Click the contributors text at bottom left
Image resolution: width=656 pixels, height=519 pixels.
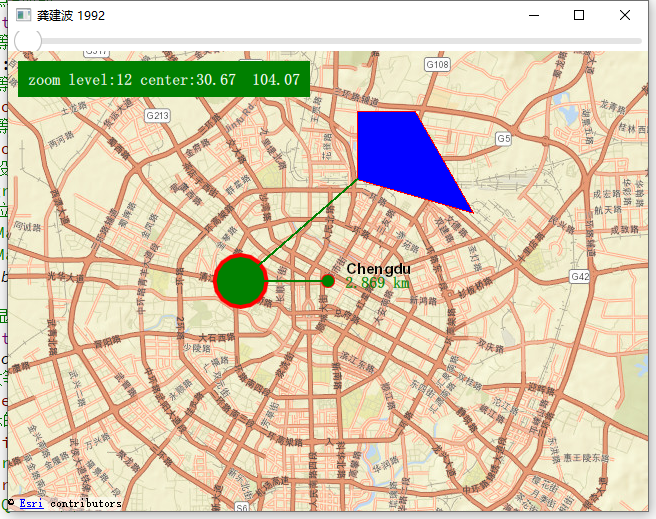pyautogui.click(x=86, y=504)
